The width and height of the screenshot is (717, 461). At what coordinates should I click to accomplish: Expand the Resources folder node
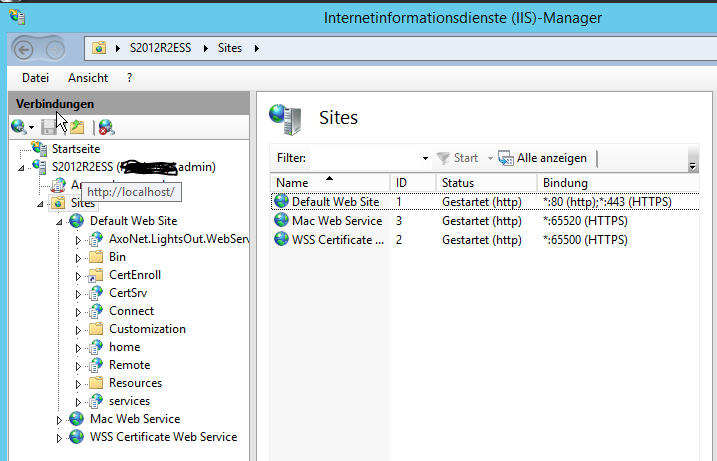(x=78, y=384)
